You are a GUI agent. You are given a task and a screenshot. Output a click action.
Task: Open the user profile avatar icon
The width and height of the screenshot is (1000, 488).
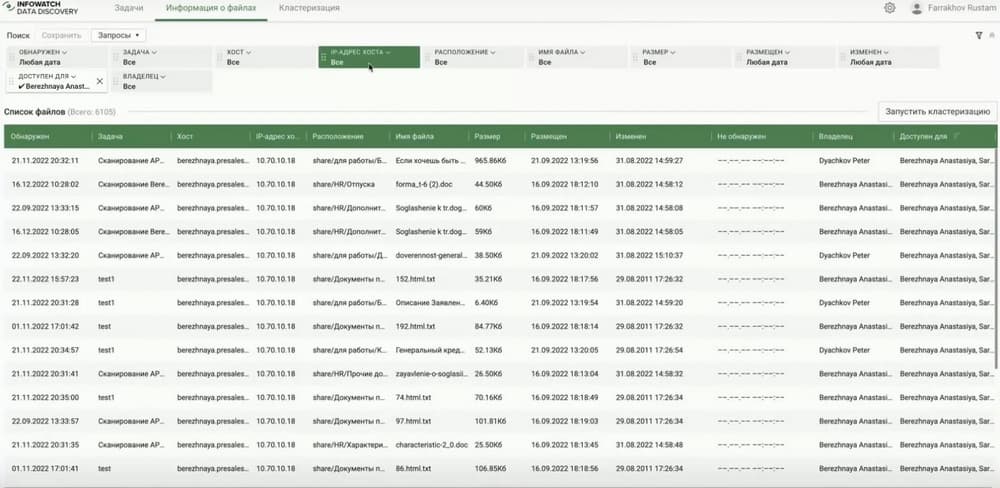917,8
